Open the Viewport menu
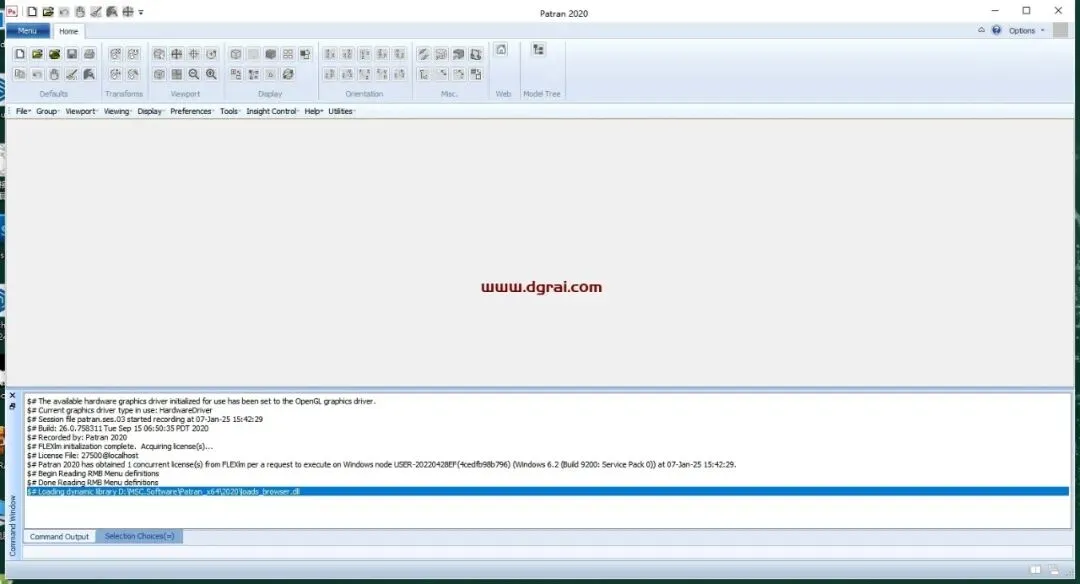This screenshot has height=584, width=1080. (x=81, y=111)
